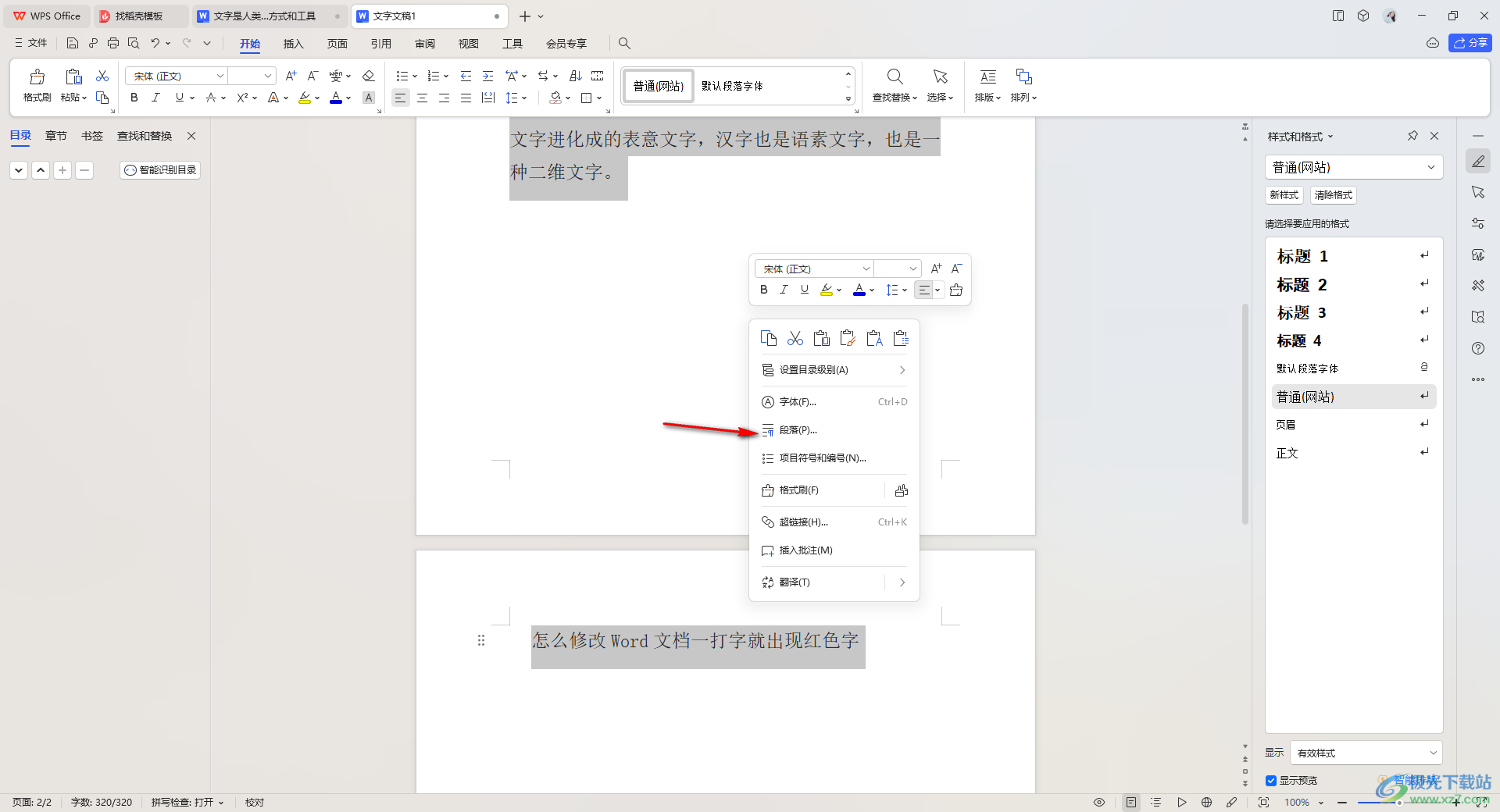
Task: Click the Clear Format (清除格式) button
Action: click(x=1334, y=195)
